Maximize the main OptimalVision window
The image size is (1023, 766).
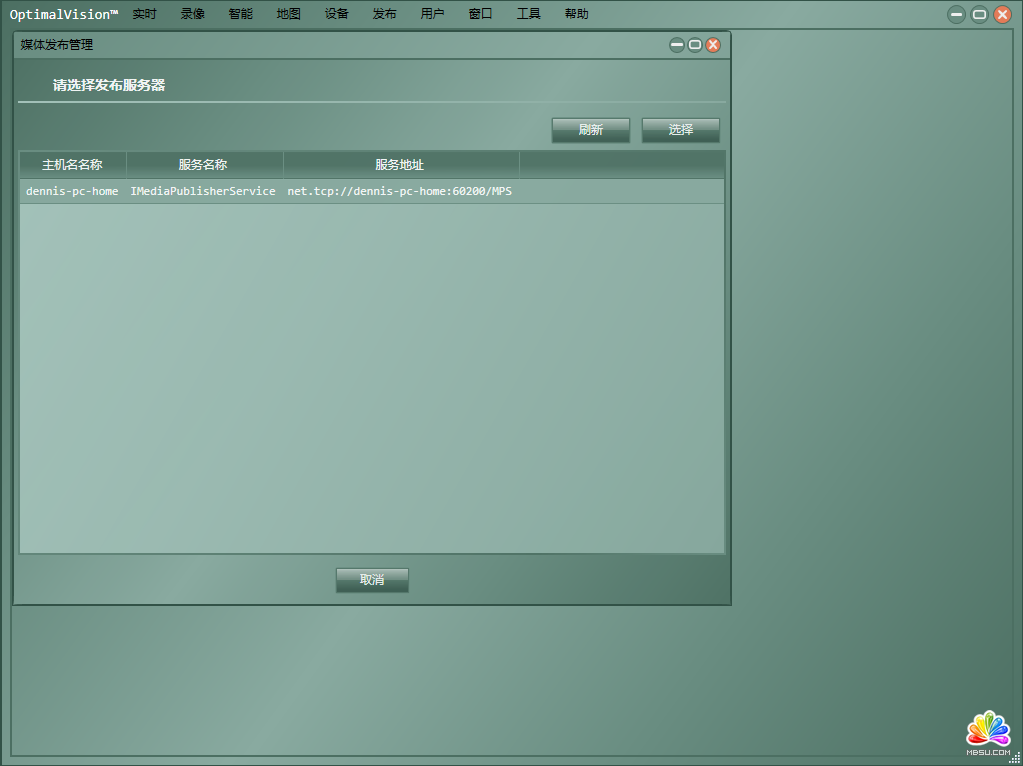980,14
